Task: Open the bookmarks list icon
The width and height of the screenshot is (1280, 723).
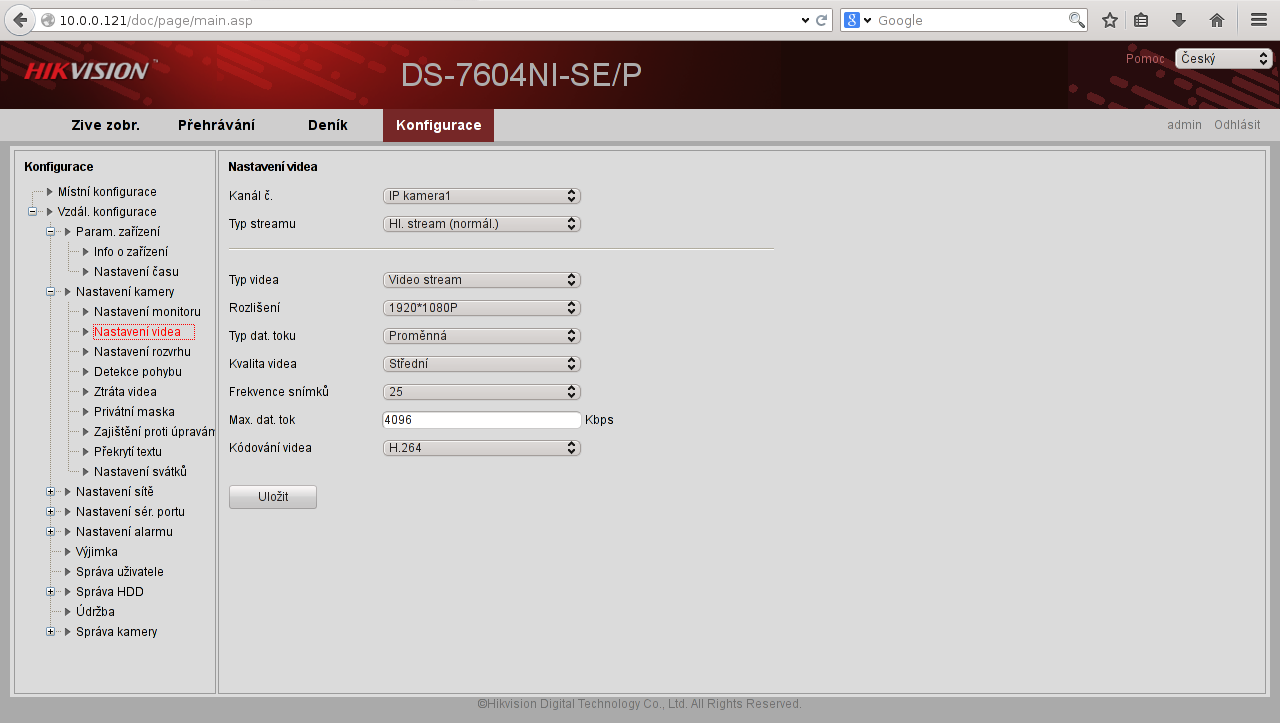Action: pyautogui.click(x=1141, y=20)
